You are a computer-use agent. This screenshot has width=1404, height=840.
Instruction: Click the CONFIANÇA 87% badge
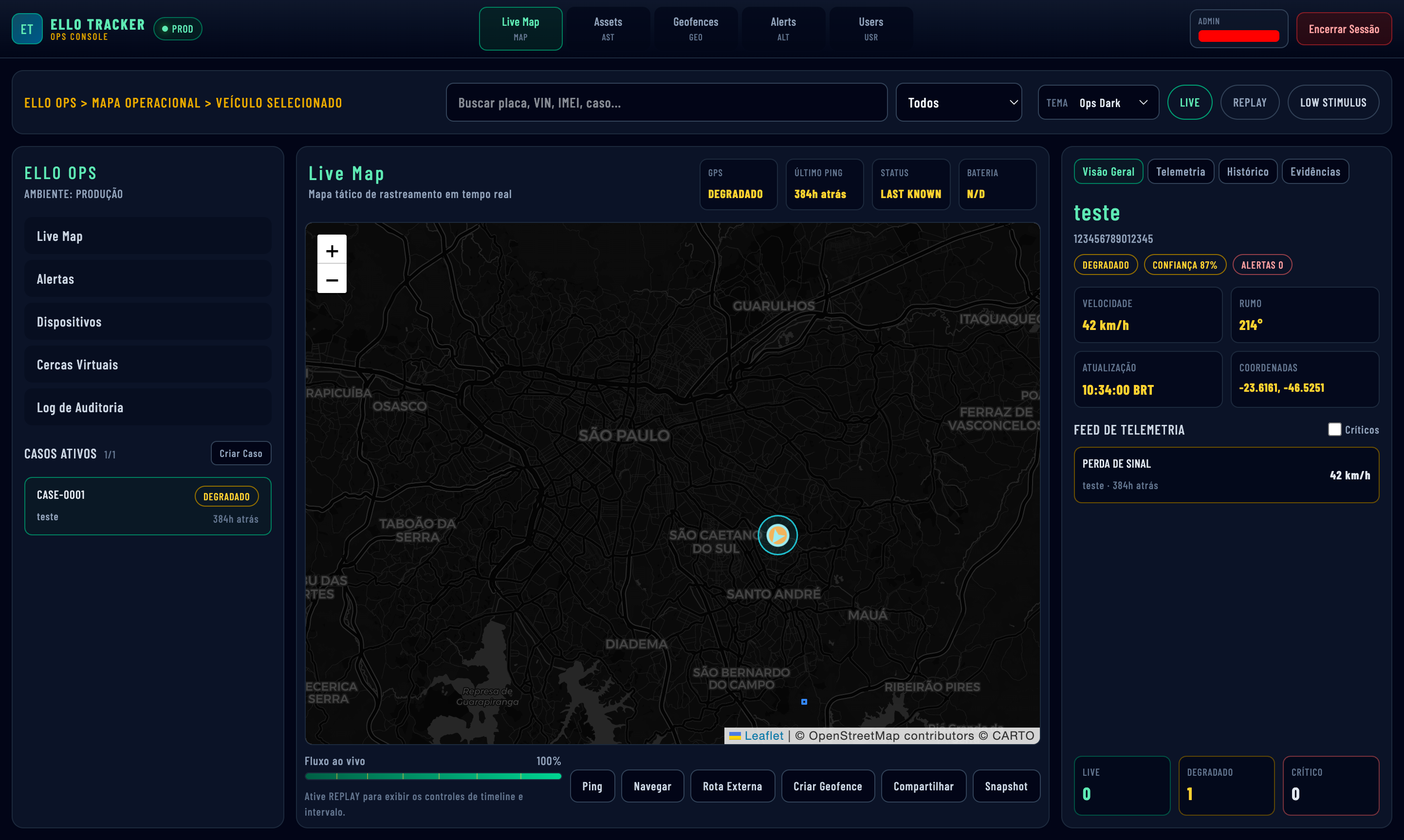pos(1184,265)
